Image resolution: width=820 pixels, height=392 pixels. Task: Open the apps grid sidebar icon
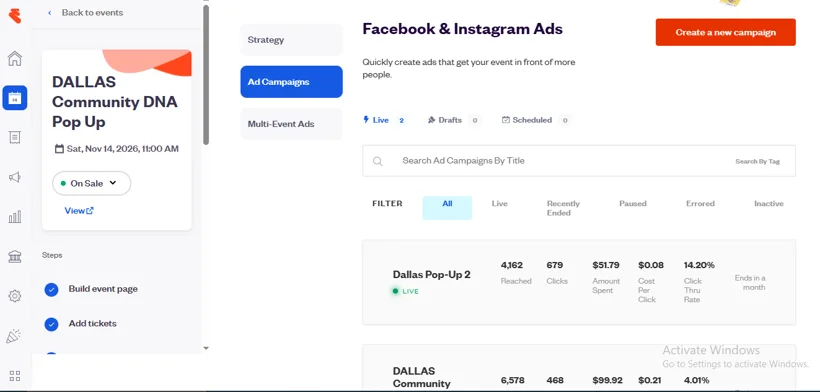[x=15, y=376]
